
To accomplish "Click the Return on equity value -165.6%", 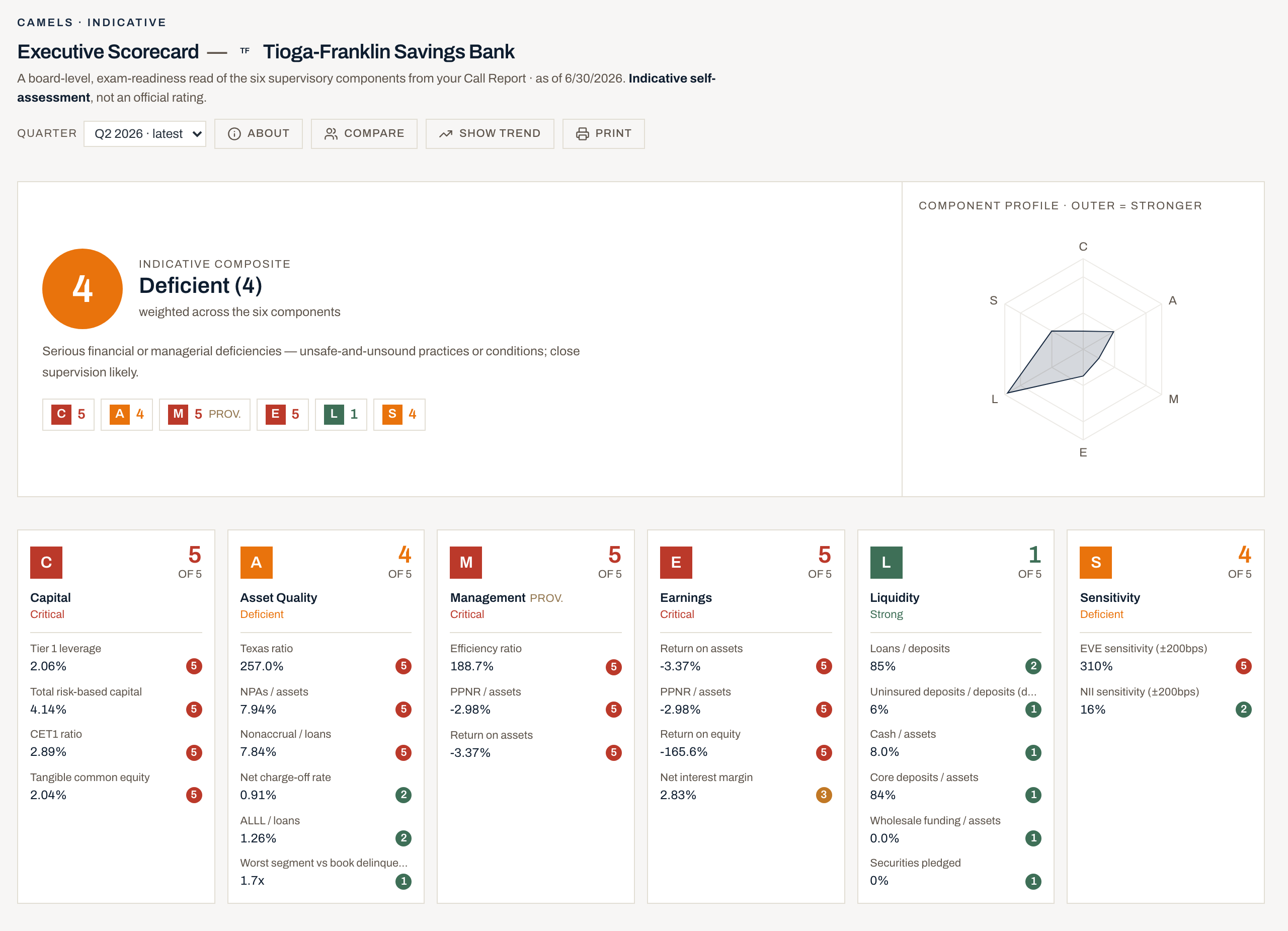I will coord(683,751).
